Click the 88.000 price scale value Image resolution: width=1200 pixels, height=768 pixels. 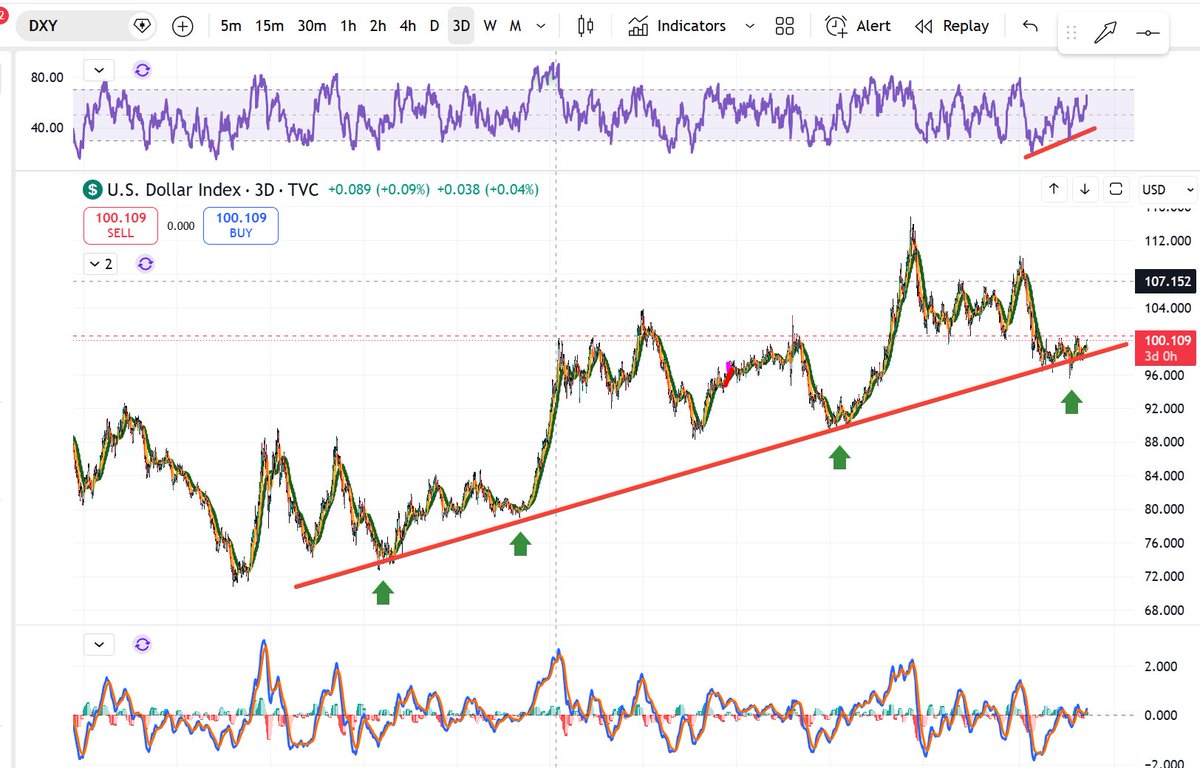pyautogui.click(x=1165, y=442)
